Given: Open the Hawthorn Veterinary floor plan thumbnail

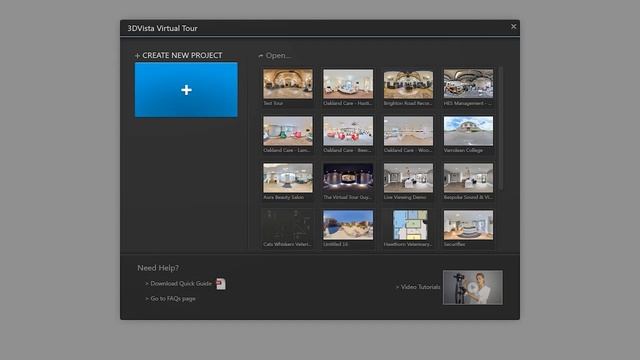Looking at the screenshot, I should 410,225.
